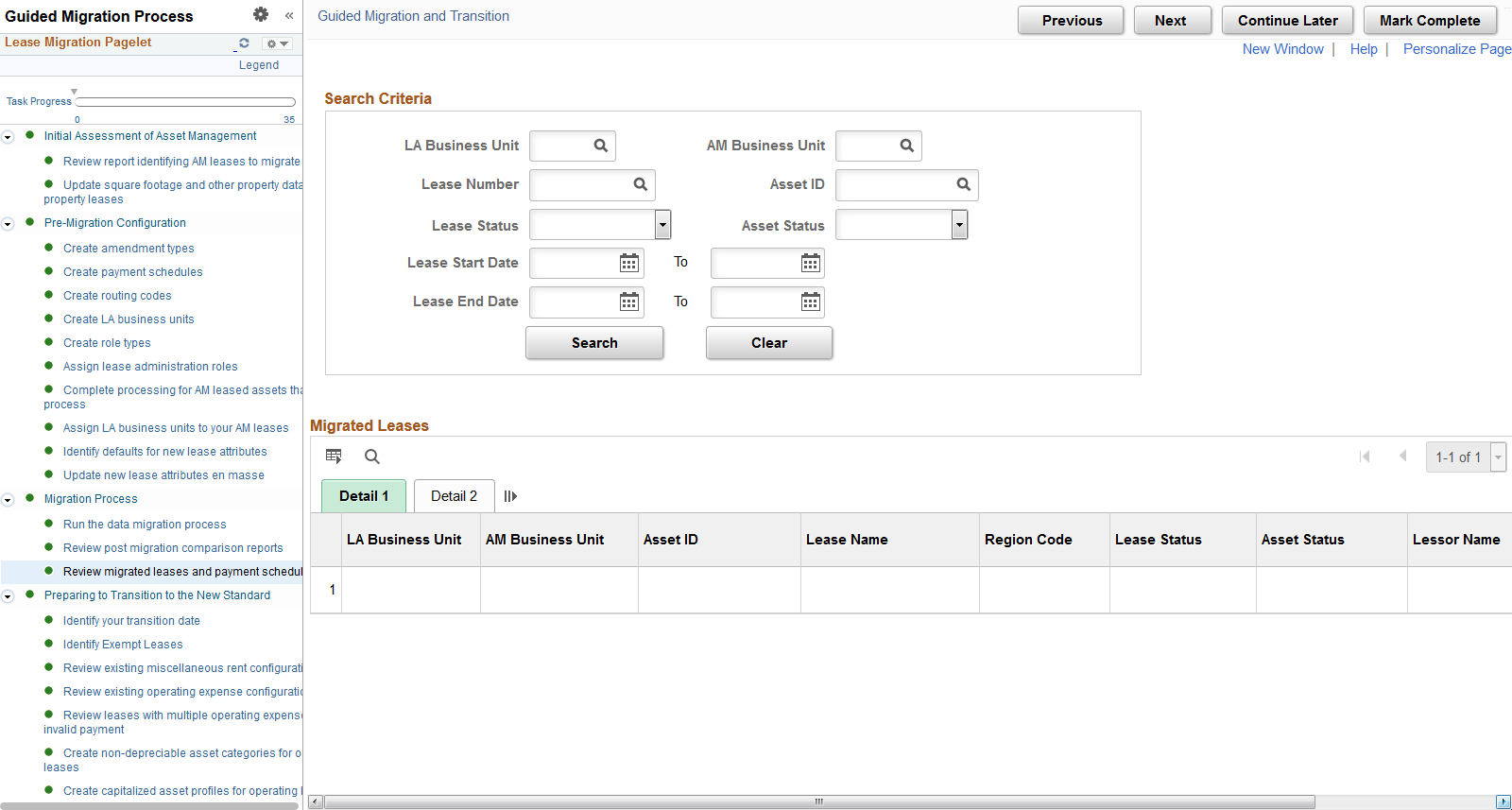The image size is (1512, 810).
Task: Open Create routing codes task
Action: tap(117, 296)
